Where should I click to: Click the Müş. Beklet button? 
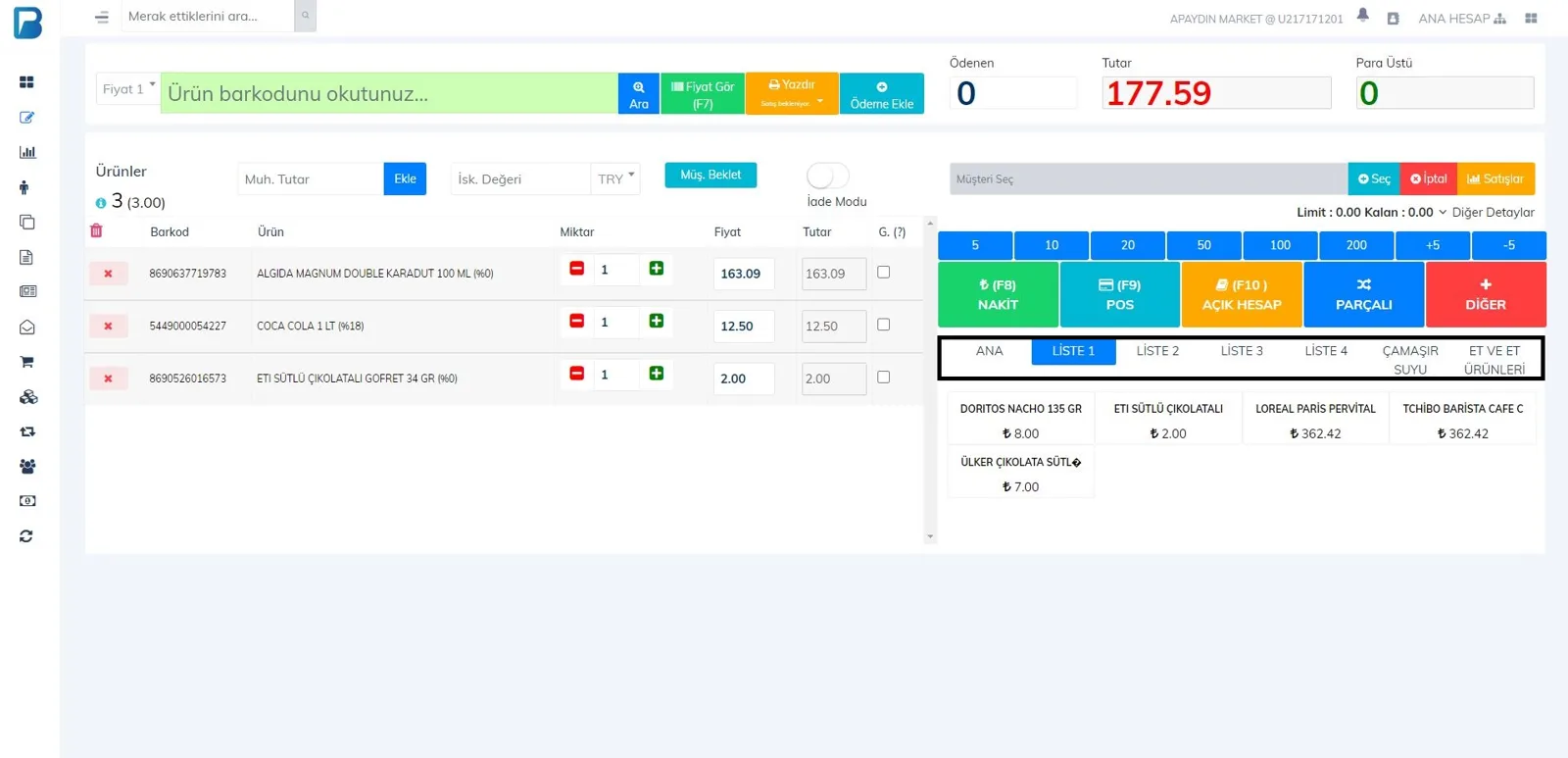710,175
